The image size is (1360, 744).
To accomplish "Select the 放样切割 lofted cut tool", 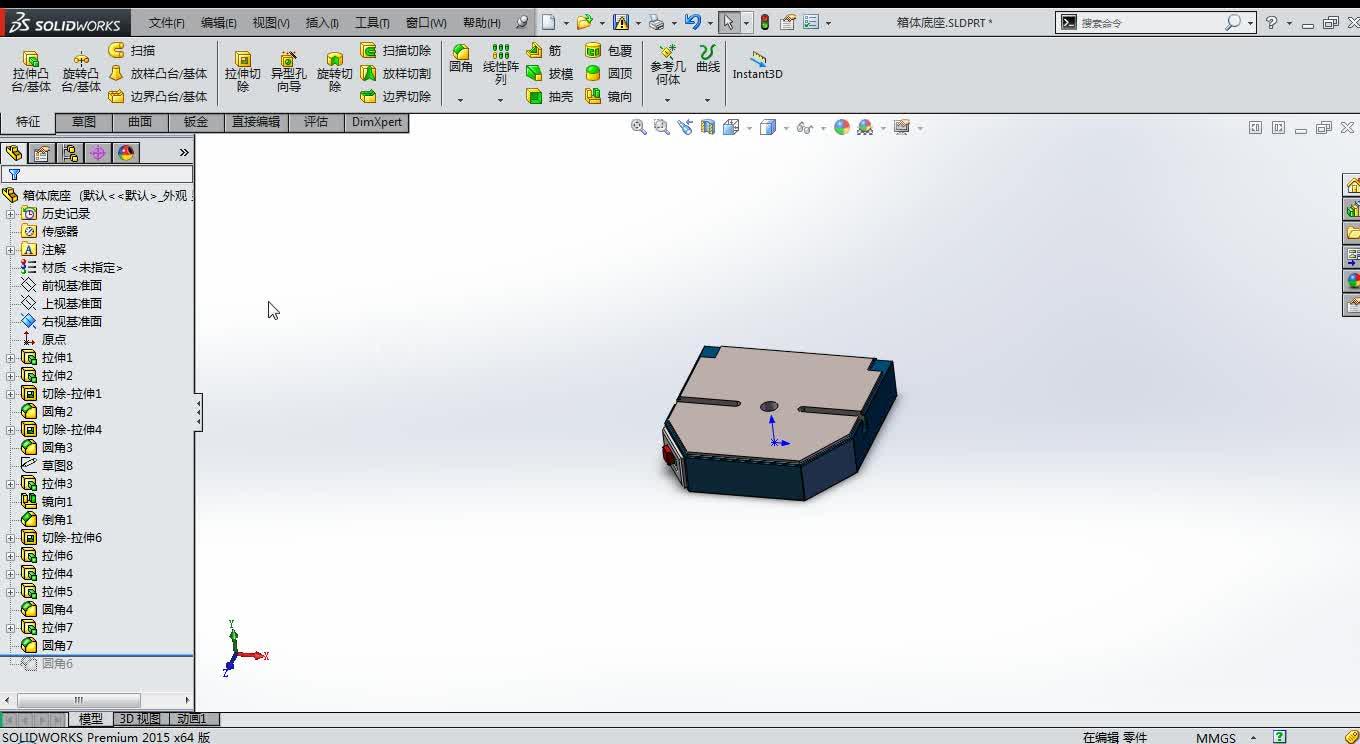I will pyautogui.click(x=396, y=73).
